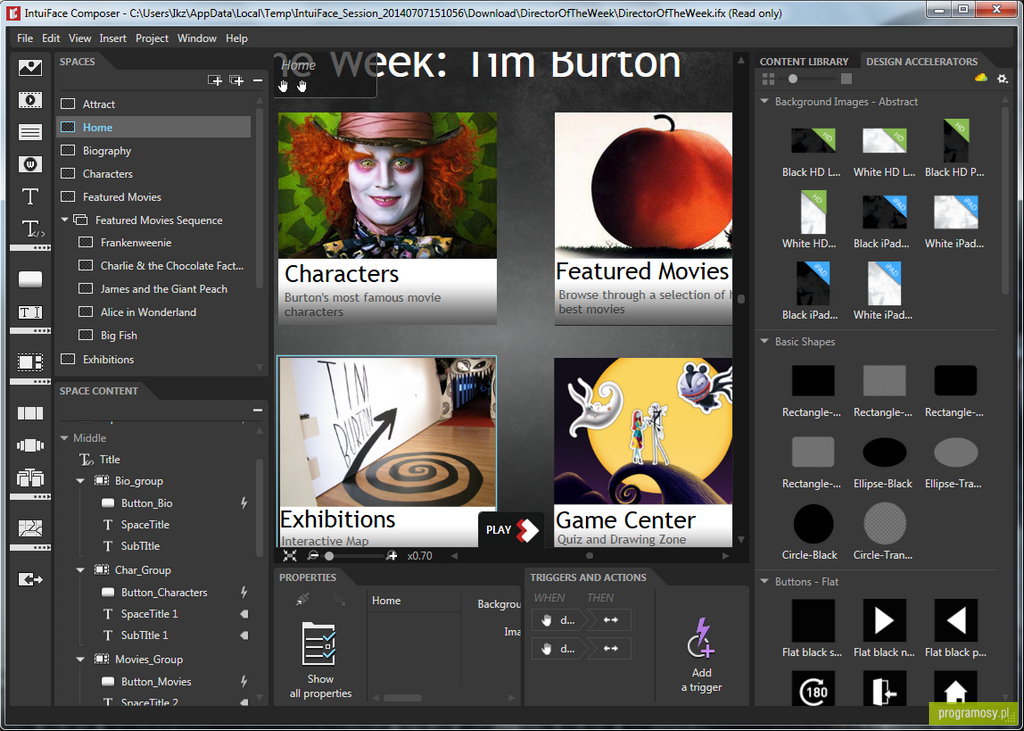Image resolution: width=1024 pixels, height=731 pixels.
Task: Collapse the Space Content panel minus button
Action: (x=257, y=410)
